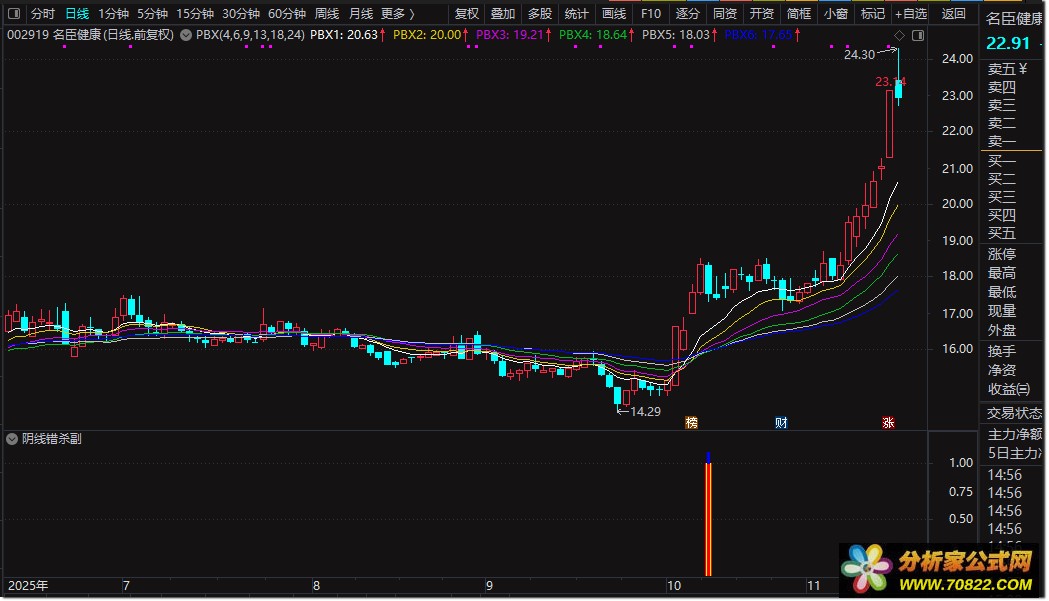Click the PBX4: 18.64 value
1049x601 pixels.
(x=593, y=35)
